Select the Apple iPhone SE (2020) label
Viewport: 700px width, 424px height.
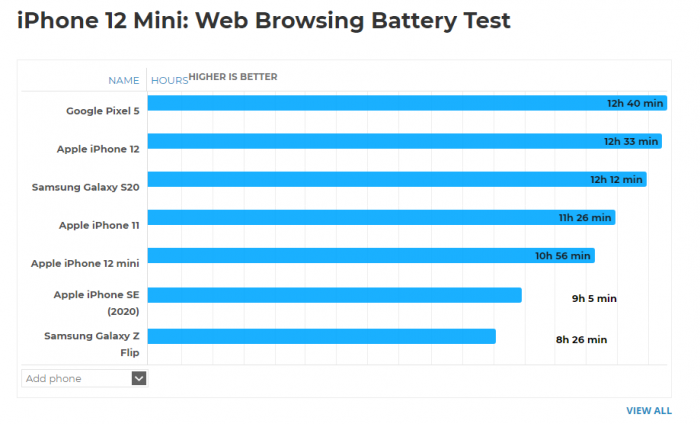coord(96,302)
